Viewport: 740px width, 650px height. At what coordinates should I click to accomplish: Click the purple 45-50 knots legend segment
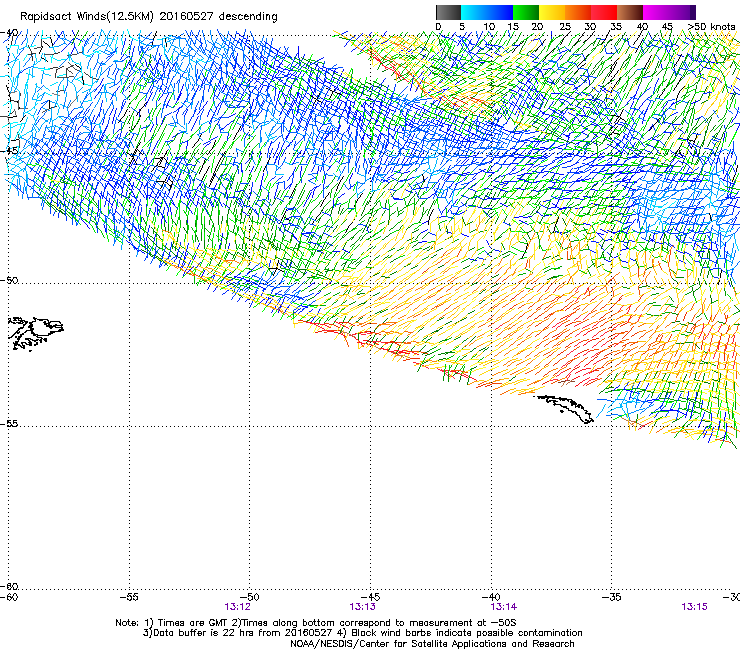pyautogui.click(x=682, y=12)
